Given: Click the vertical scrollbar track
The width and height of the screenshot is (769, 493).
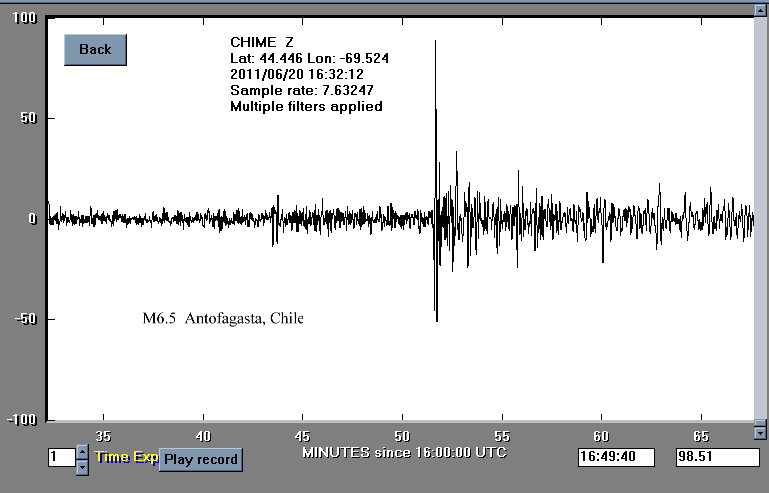Looking at the screenshot, I should pos(759,220).
